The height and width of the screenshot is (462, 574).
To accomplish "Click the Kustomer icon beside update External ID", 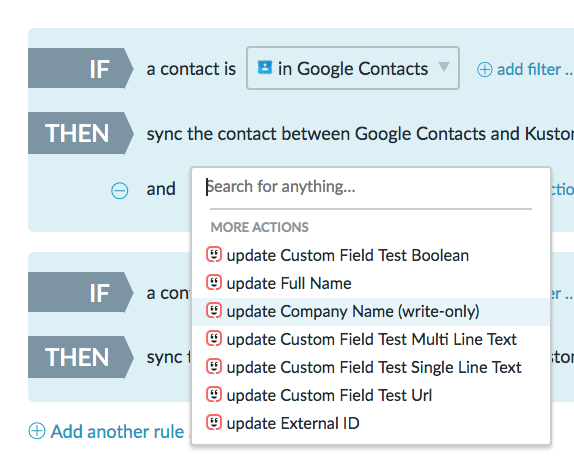I will pos(214,423).
